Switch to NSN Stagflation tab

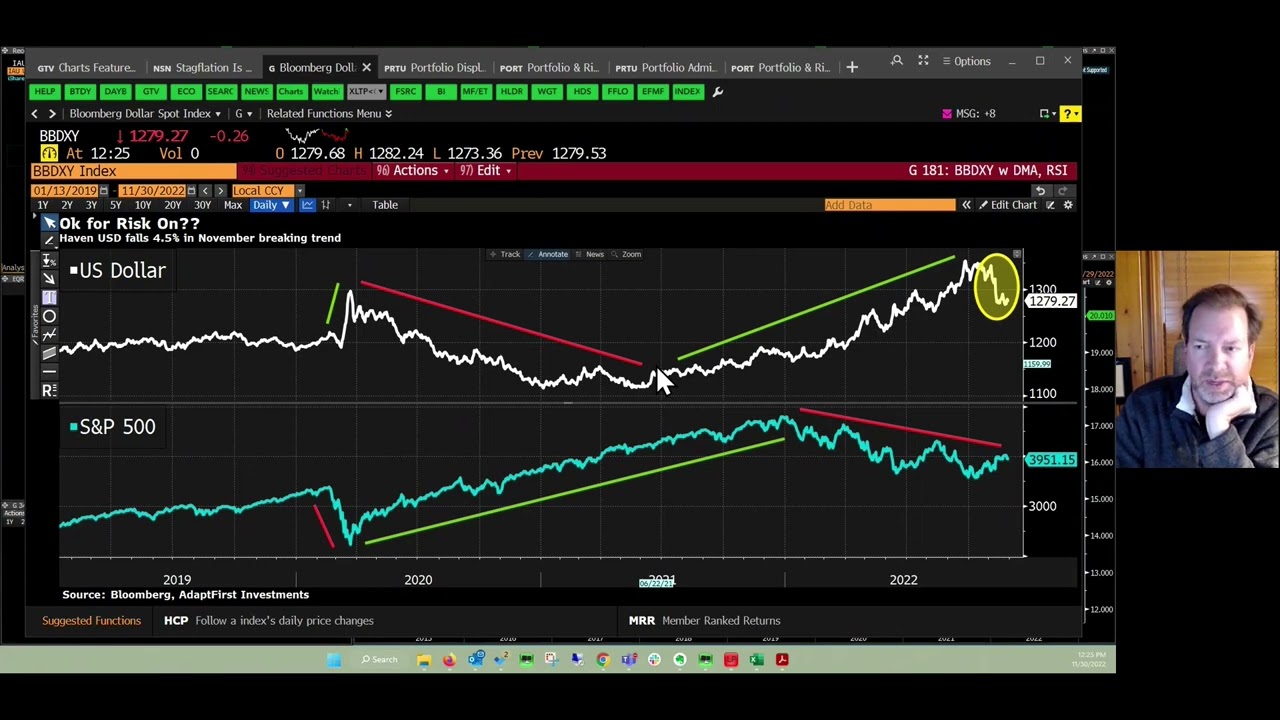click(202, 67)
